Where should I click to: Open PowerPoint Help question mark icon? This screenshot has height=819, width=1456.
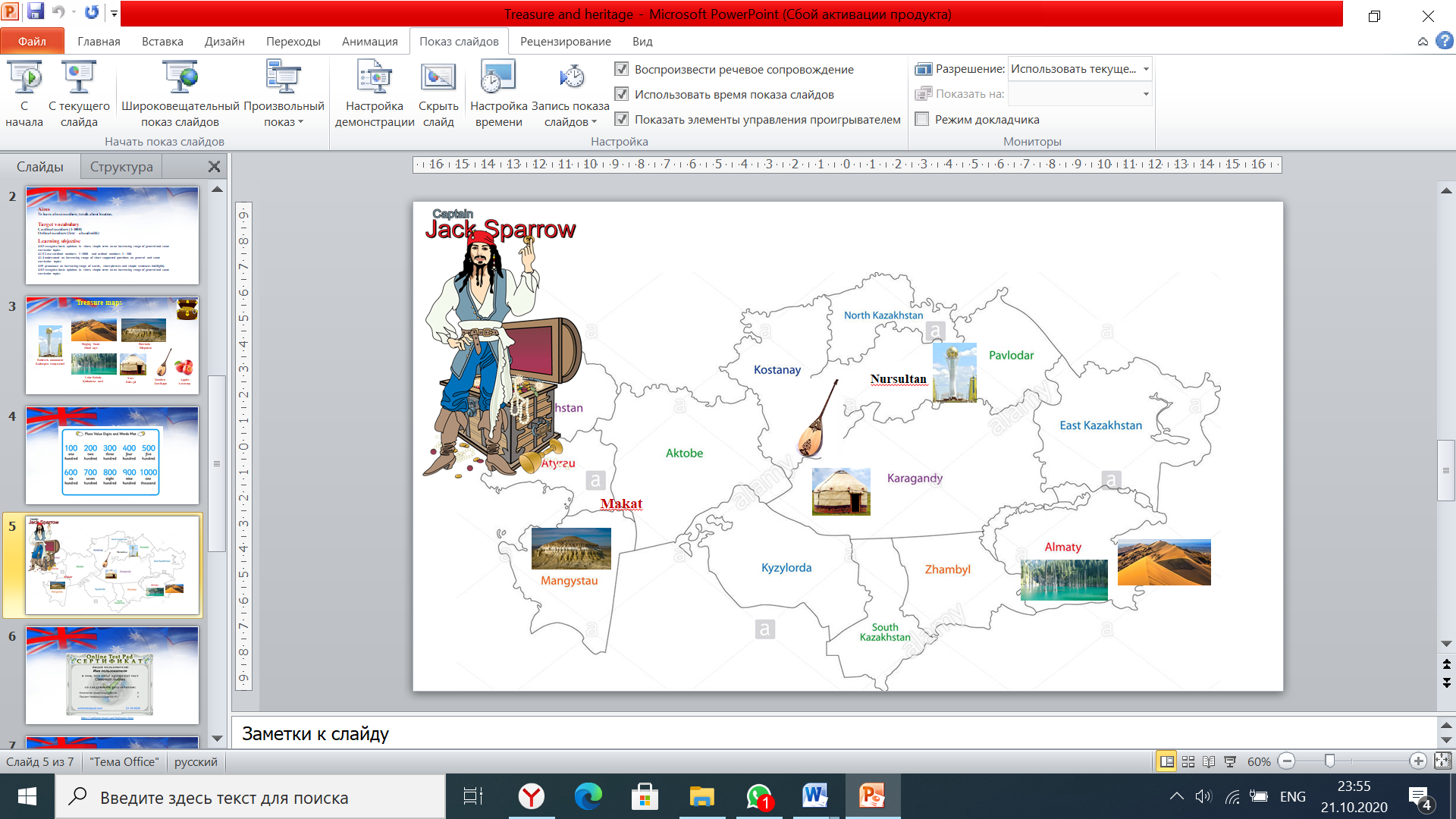coord(1444,41)
